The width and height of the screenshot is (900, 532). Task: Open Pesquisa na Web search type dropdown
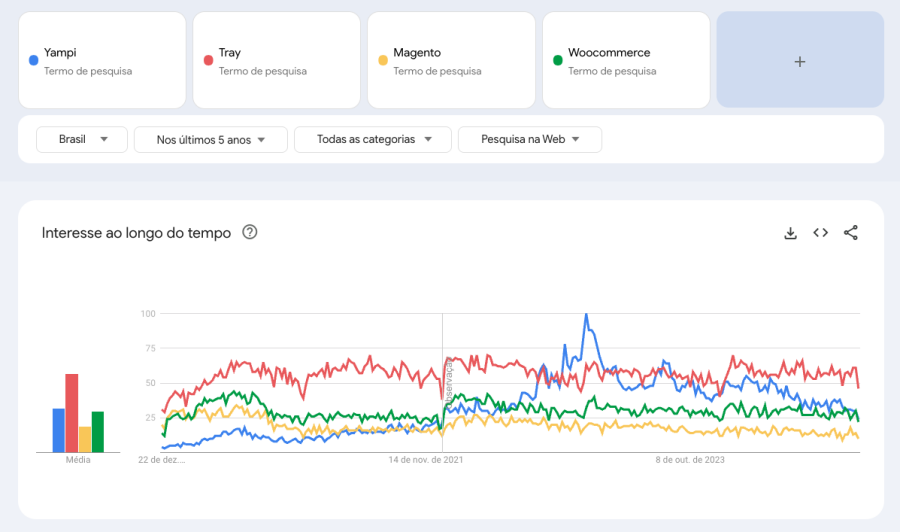point(530,139)
